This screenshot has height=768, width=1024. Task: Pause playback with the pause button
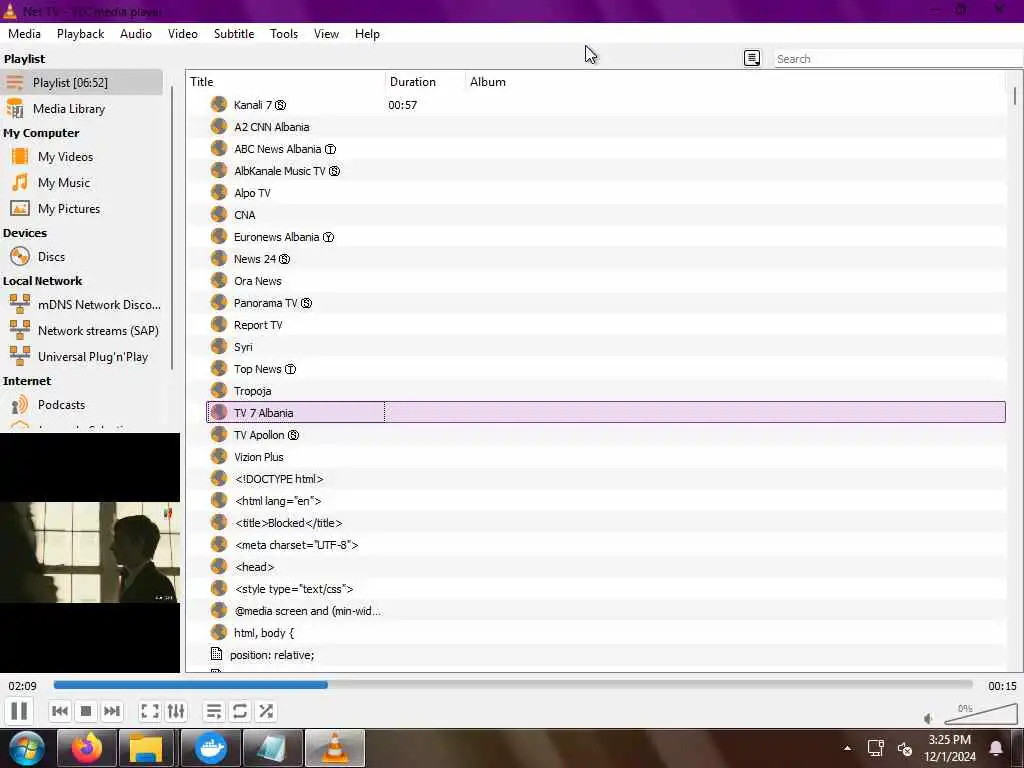tap(19, 711)
